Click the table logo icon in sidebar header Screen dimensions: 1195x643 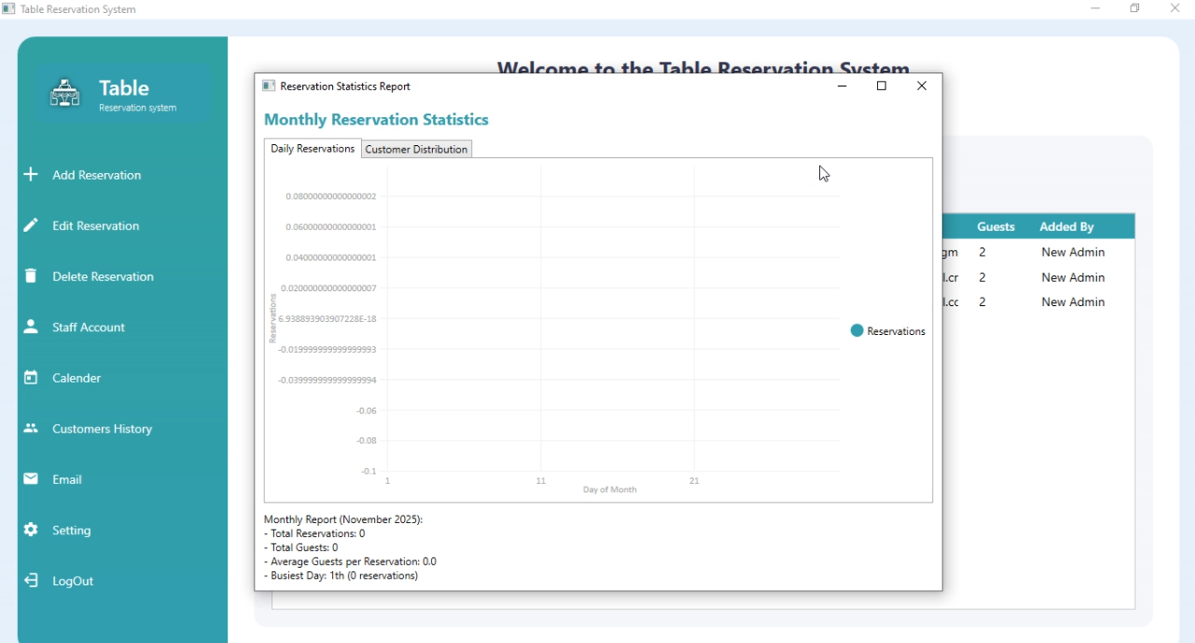(x=65, y=94)
